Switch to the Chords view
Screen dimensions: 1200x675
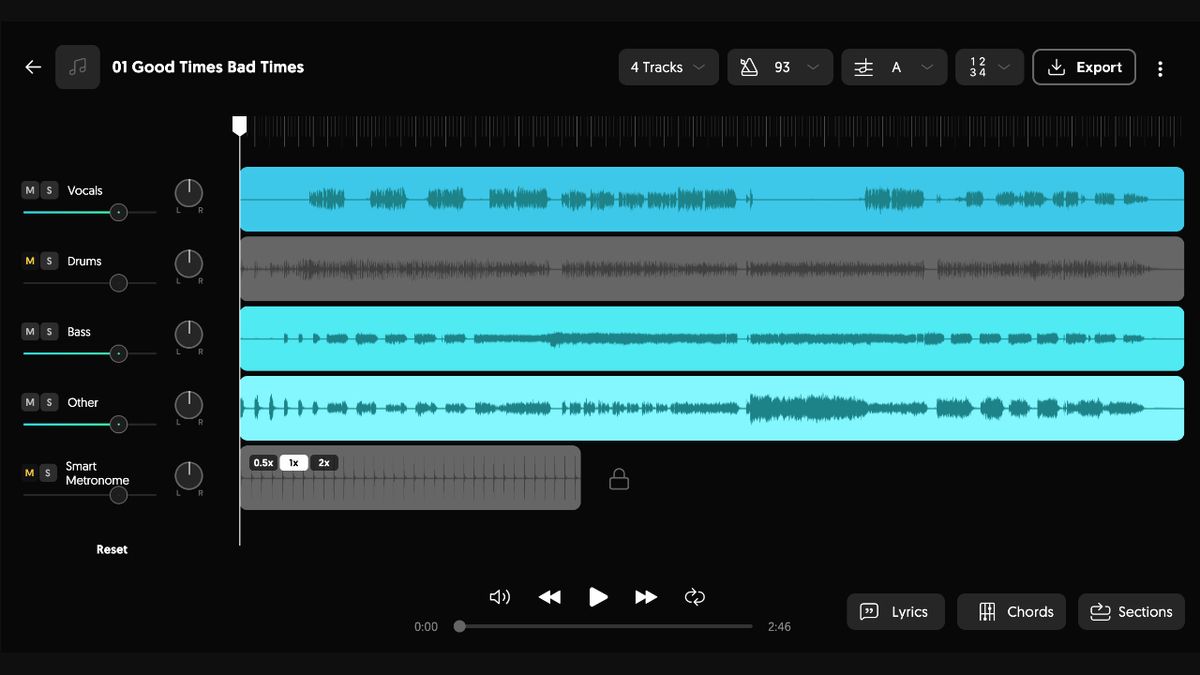pyautogui.click(x=1011, y=611)
